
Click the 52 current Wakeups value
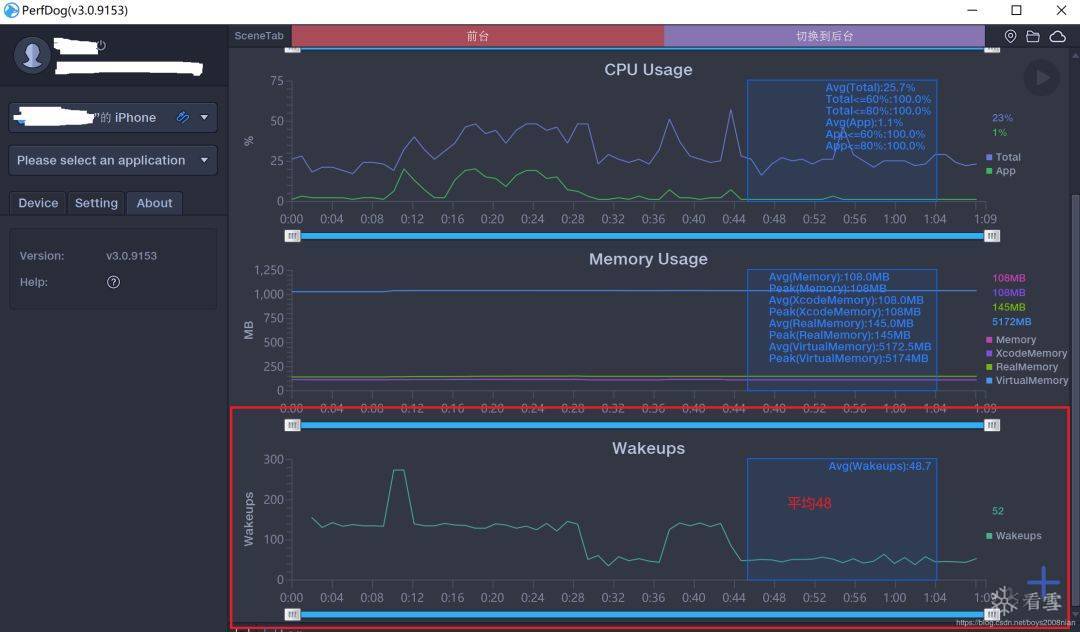tap(997, 511)
